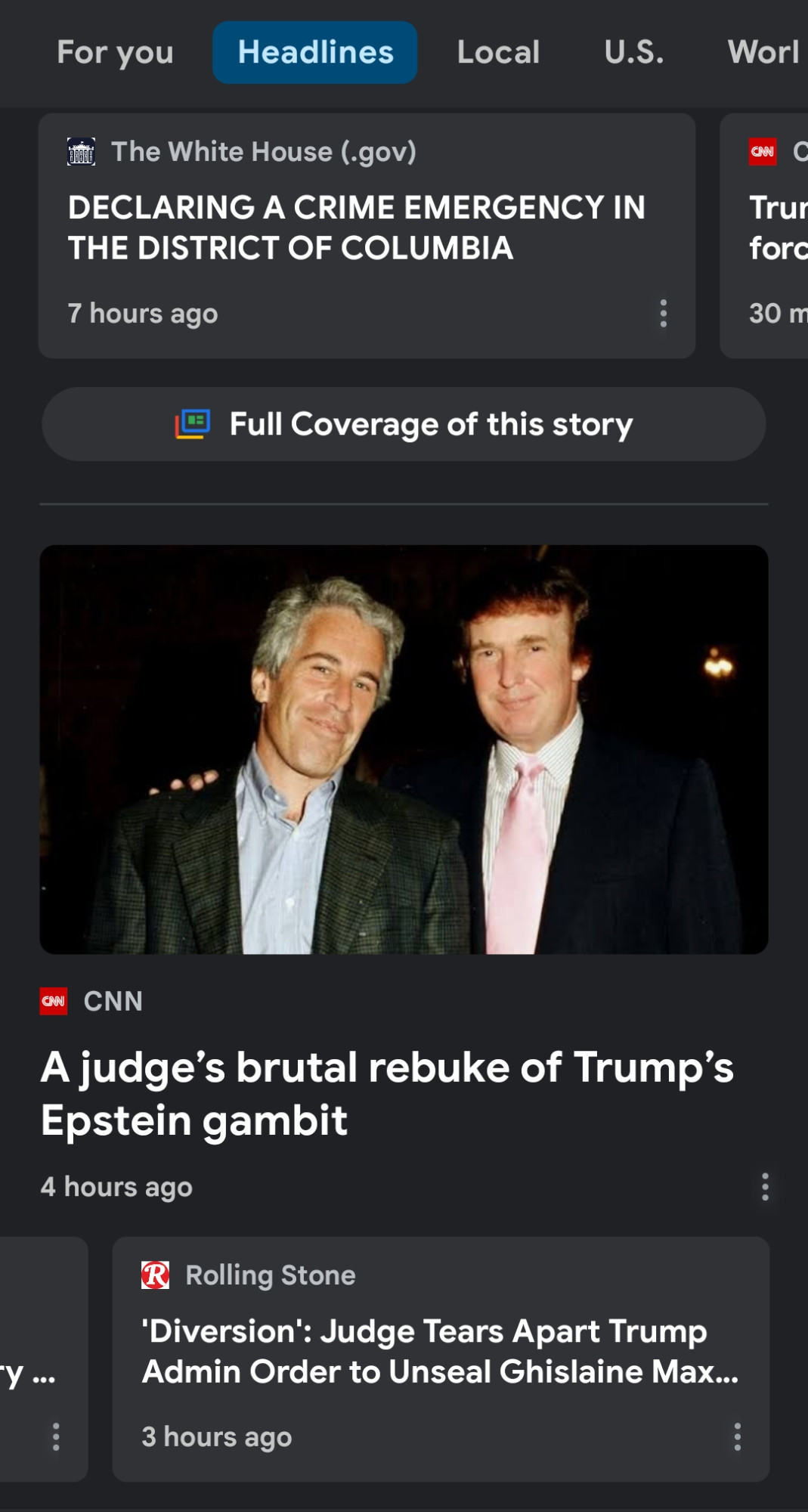This screenshot has height=1512, width=808.
Task: Open more options for Rolling Stone article
Action: (x=737, y=1436)
